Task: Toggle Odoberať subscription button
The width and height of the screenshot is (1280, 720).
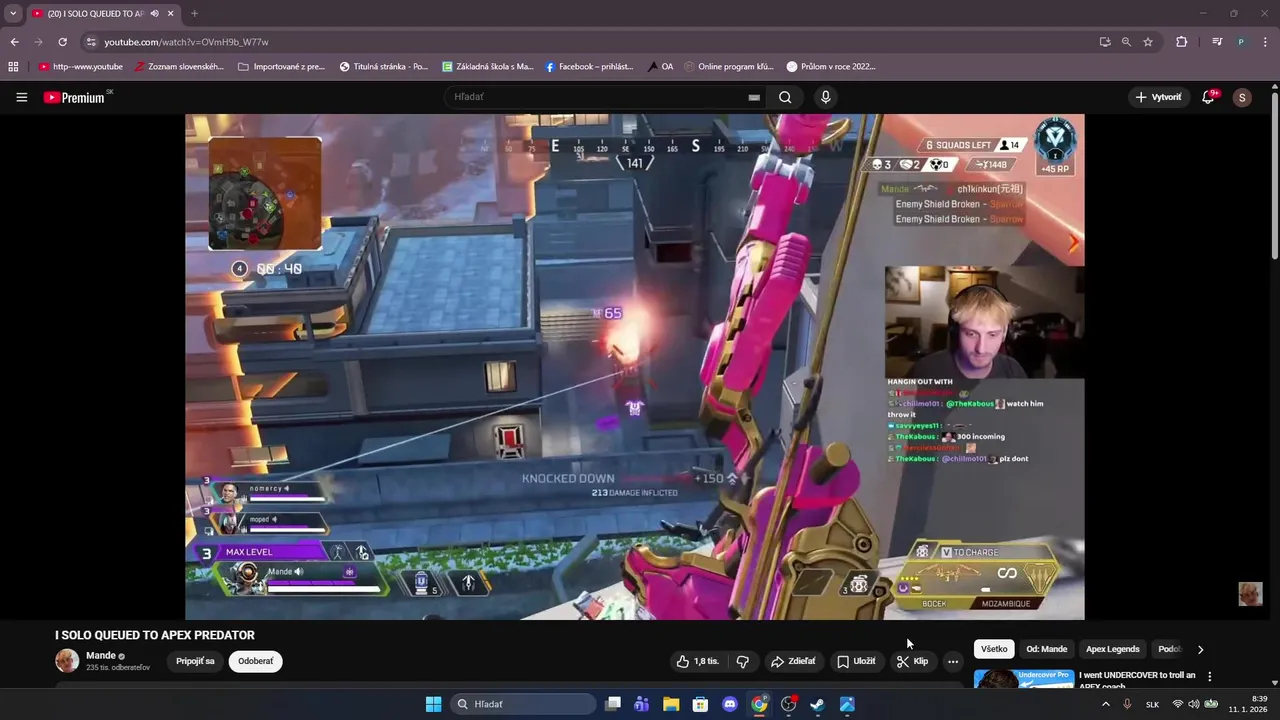Action: 255,661
